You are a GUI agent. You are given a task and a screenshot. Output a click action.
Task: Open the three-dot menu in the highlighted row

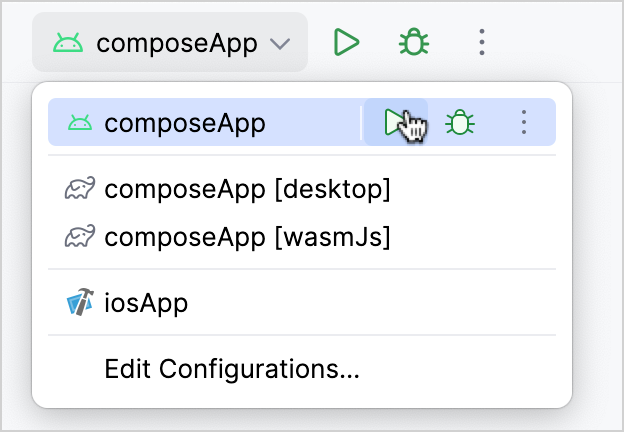click(x=524, y=122)
